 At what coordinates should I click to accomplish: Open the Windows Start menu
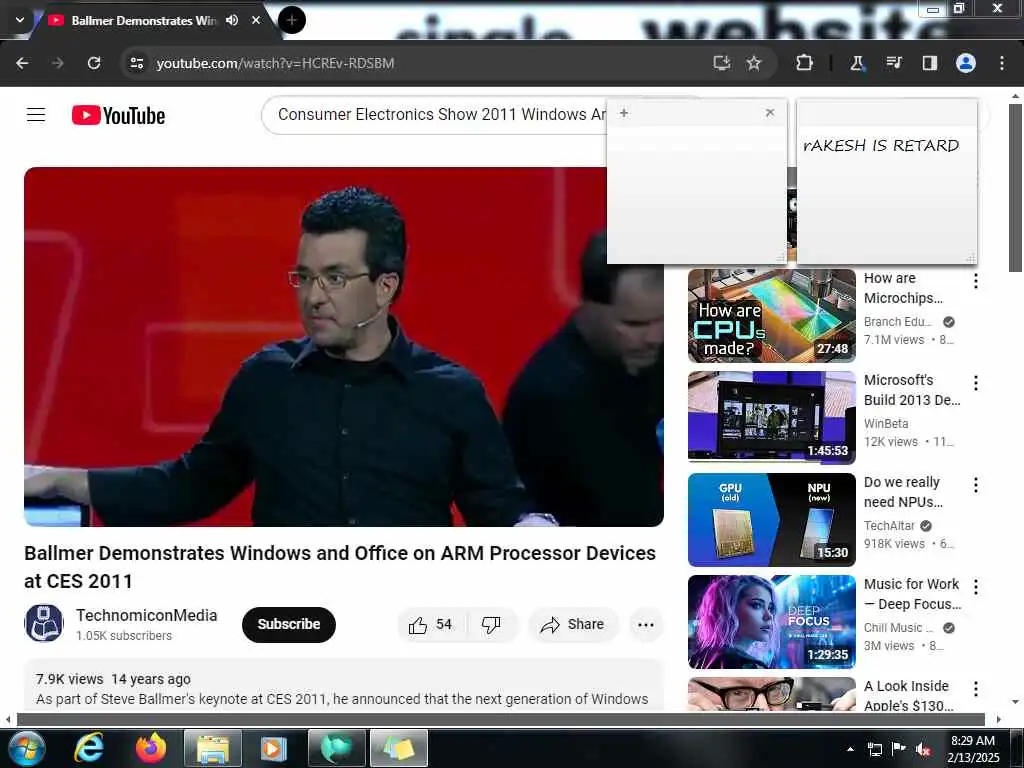click(26, 748)
